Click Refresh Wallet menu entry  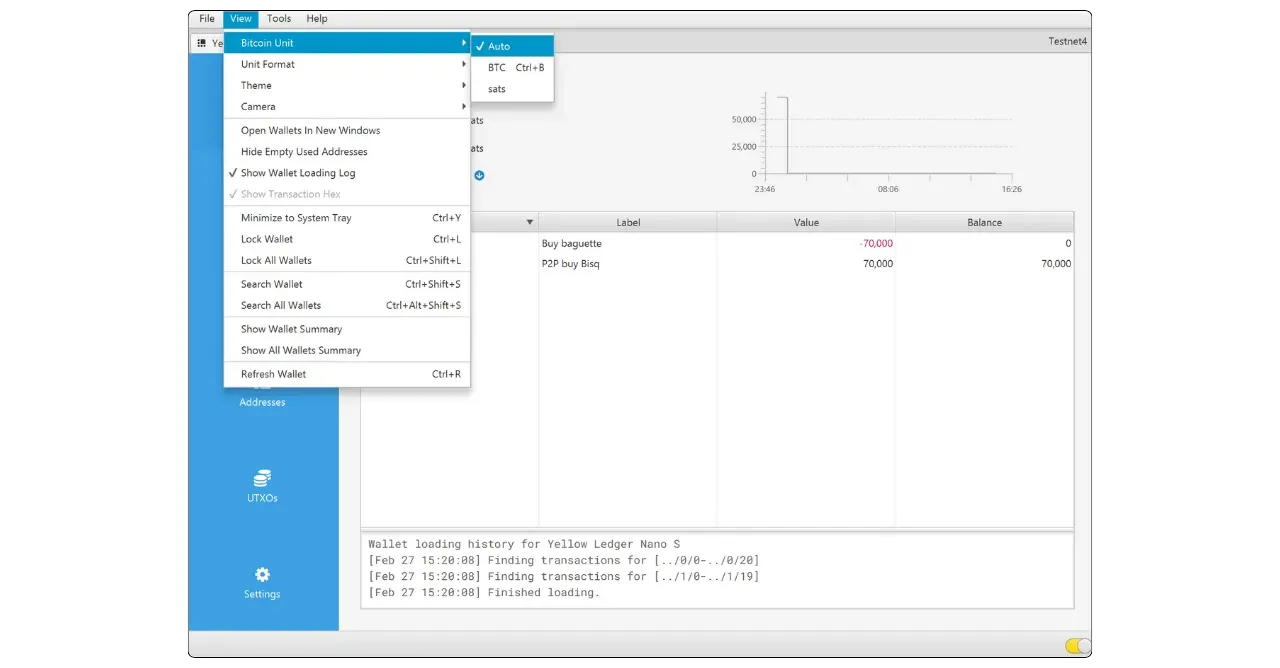(273, 374)
